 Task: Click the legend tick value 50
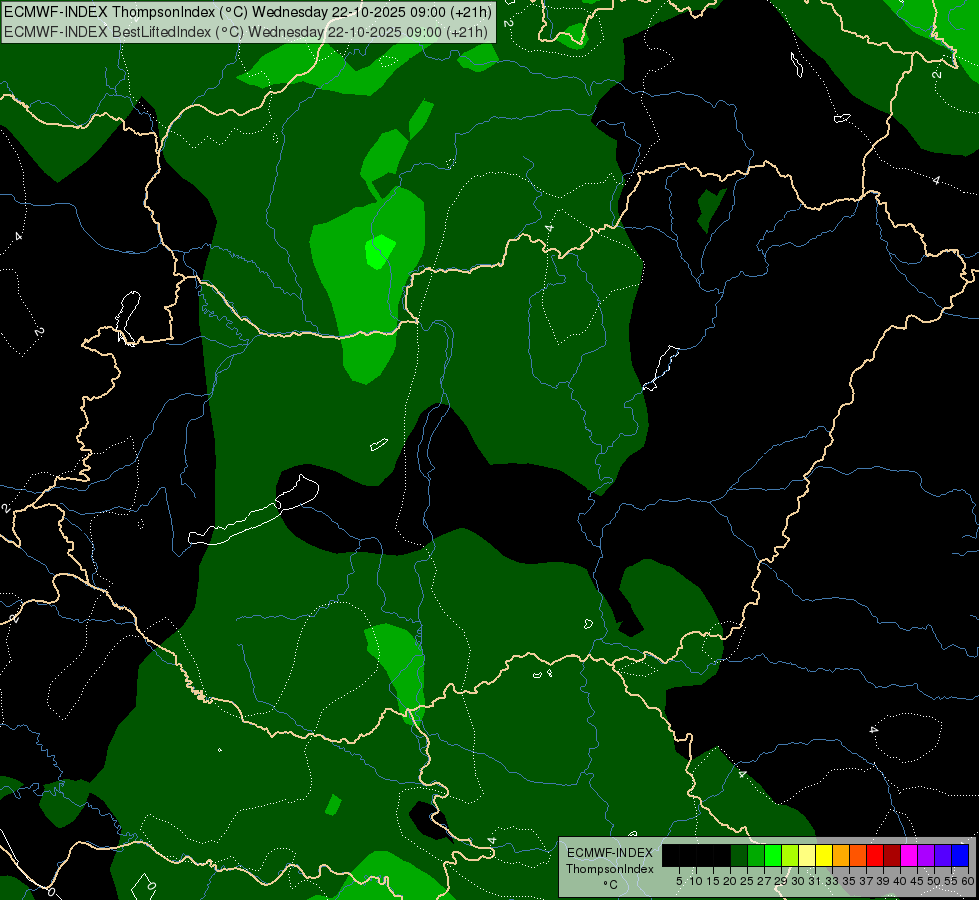(934, 881)
